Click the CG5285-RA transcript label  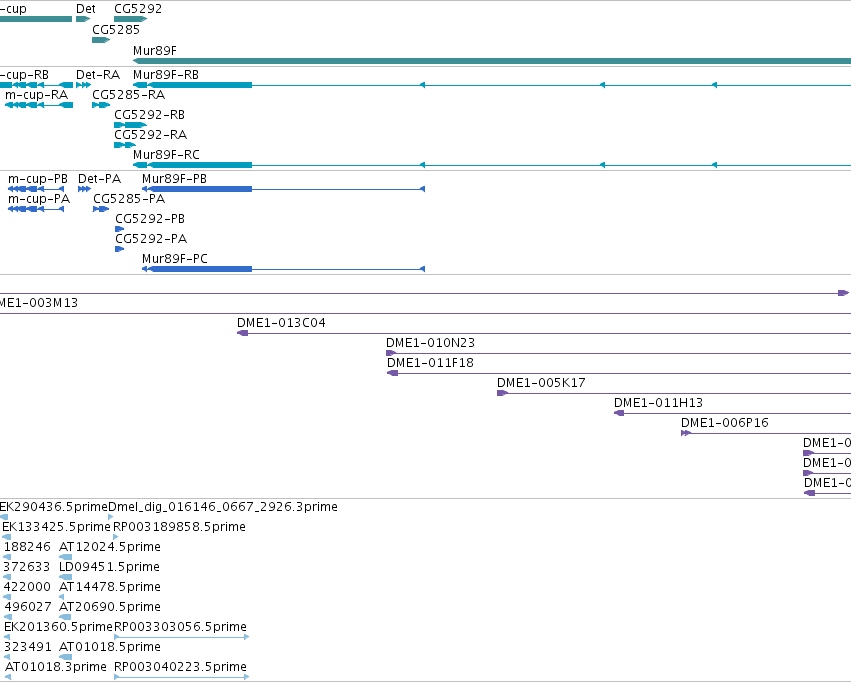point(129,95)
